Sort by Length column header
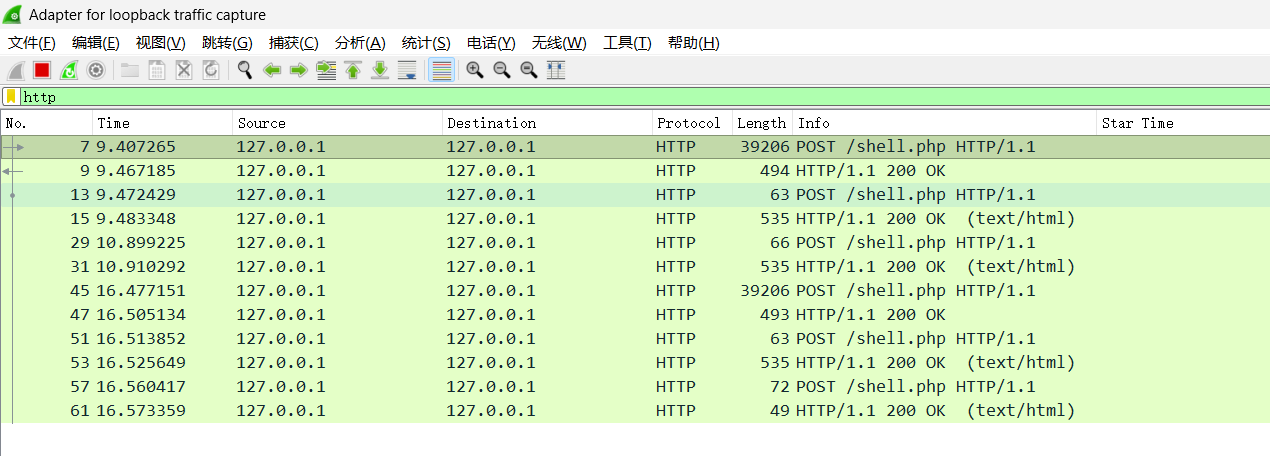Screen dimensions: 1270x456 coord(761,123)
